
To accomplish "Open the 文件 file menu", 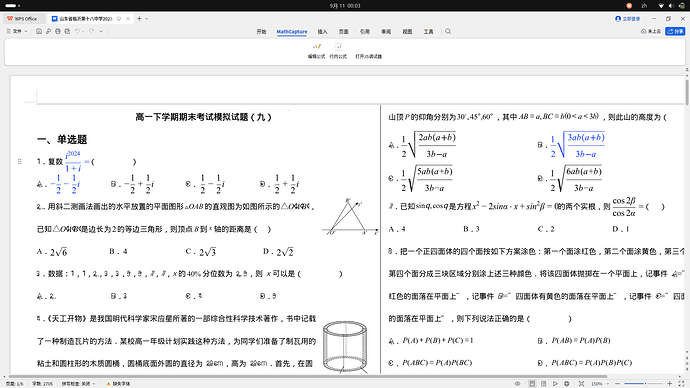I will [17, 31].
